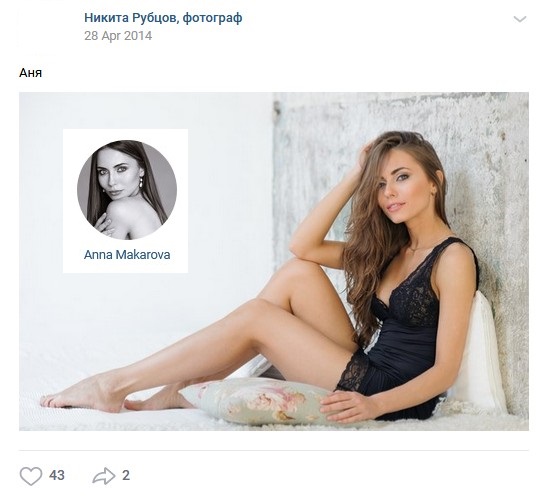Screen dimensions: 542x499
Task: Click the divider line above like button
Action: pyautogui.click(x=274, y=451)
